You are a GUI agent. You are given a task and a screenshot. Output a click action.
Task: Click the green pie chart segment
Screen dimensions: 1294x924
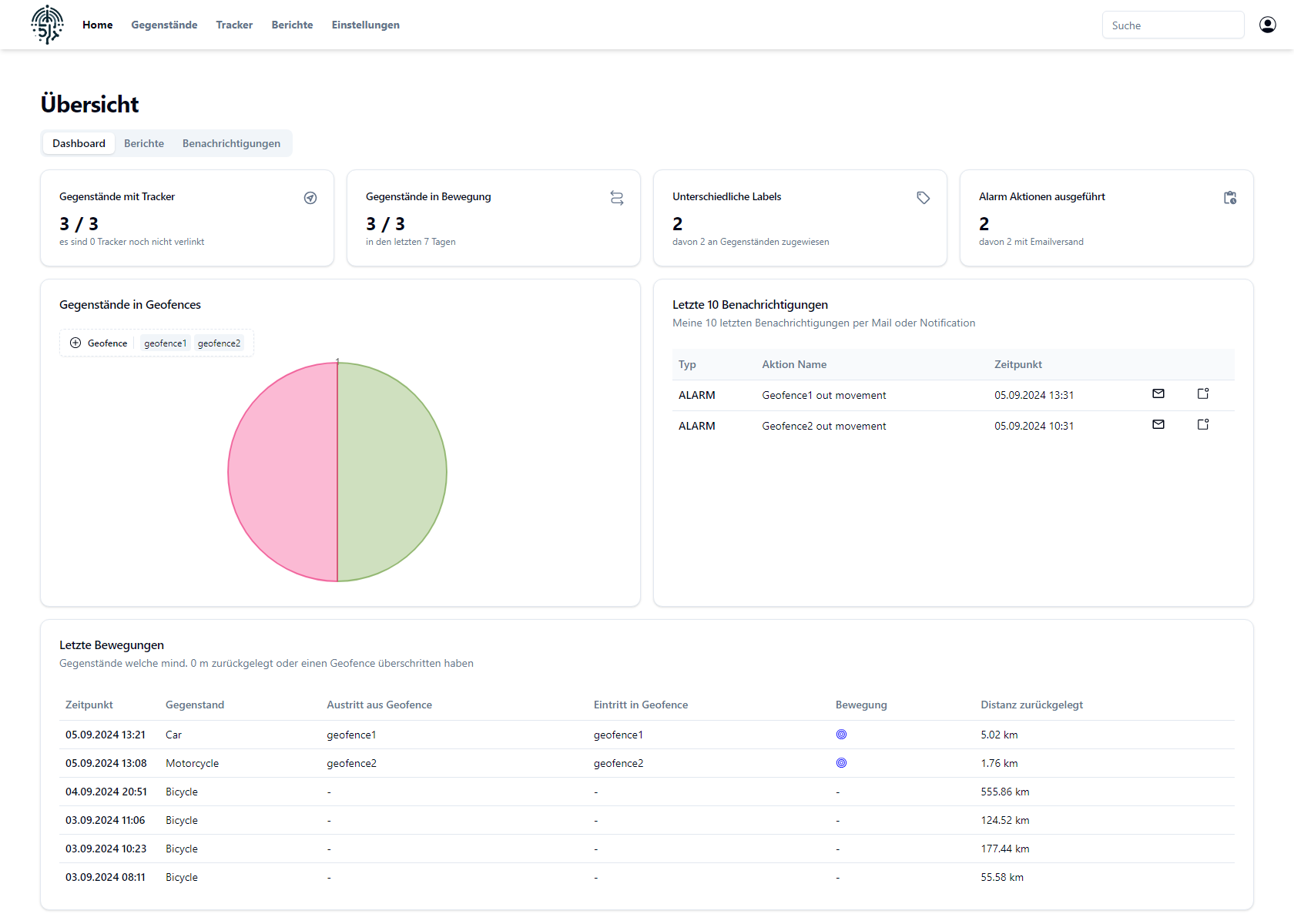point(392,472)
